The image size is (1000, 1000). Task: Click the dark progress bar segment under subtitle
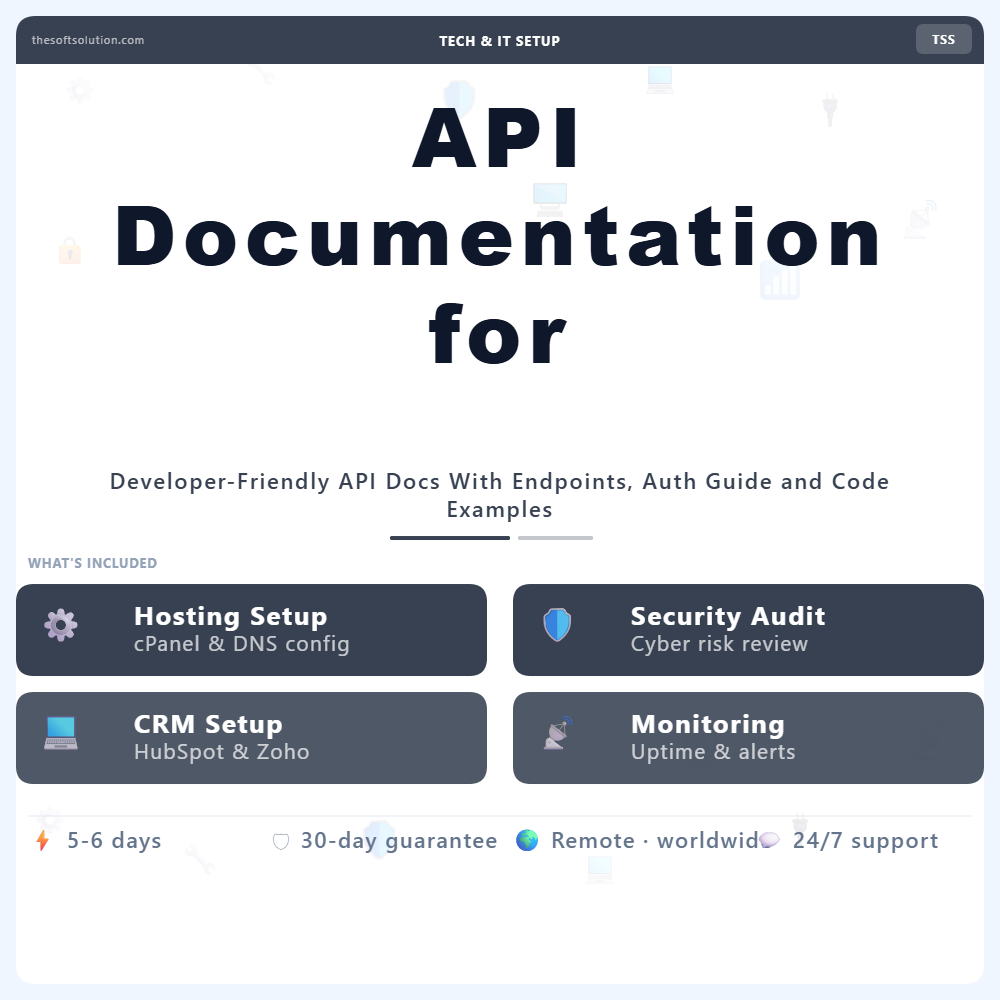tap(450, 538)
